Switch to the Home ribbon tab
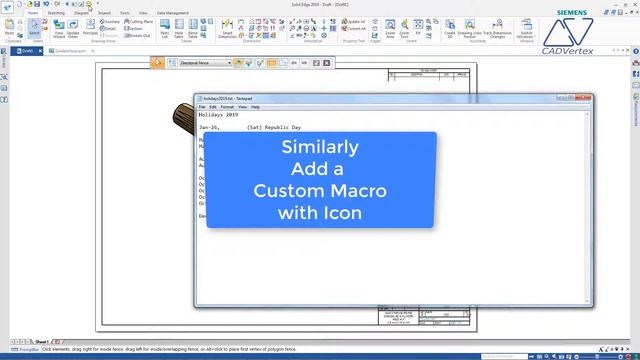 pyautogui.click(x=33, y=13)
